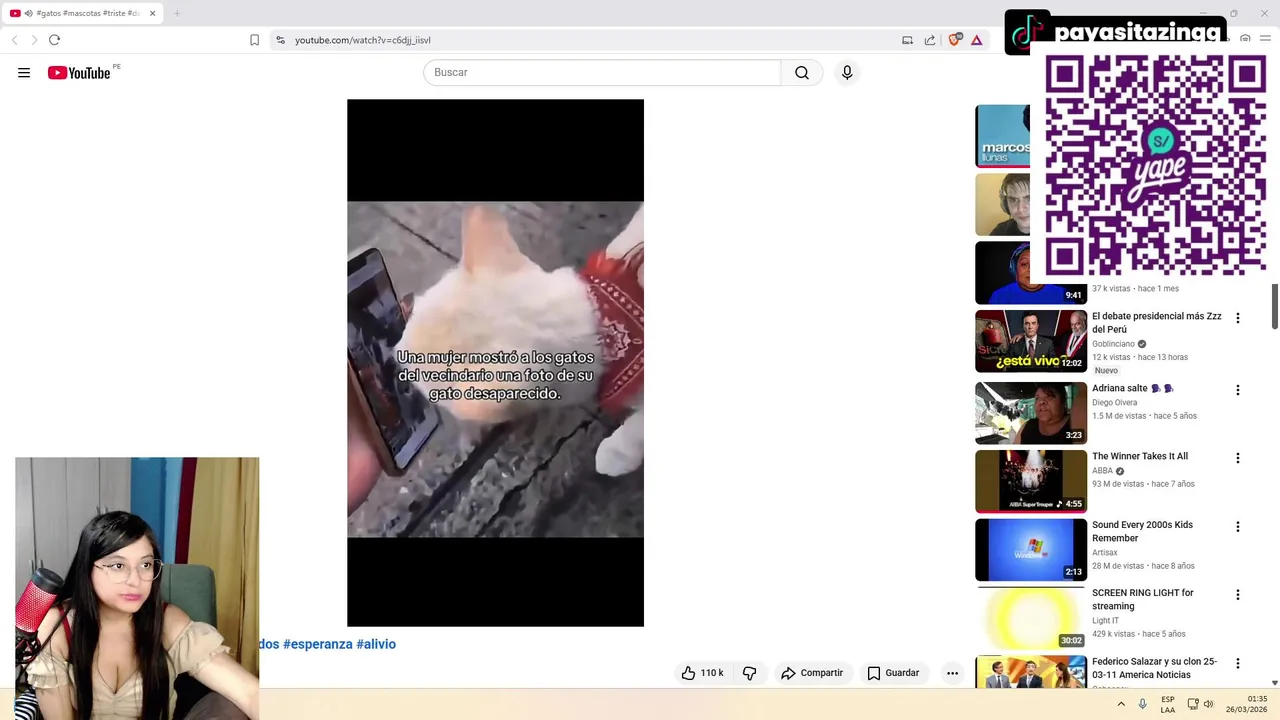Viewport: 1280px width, 720px height.
Task: Open 'Sound Every 2000s Kids Remember' video
Action: [x=1142, y=531]
